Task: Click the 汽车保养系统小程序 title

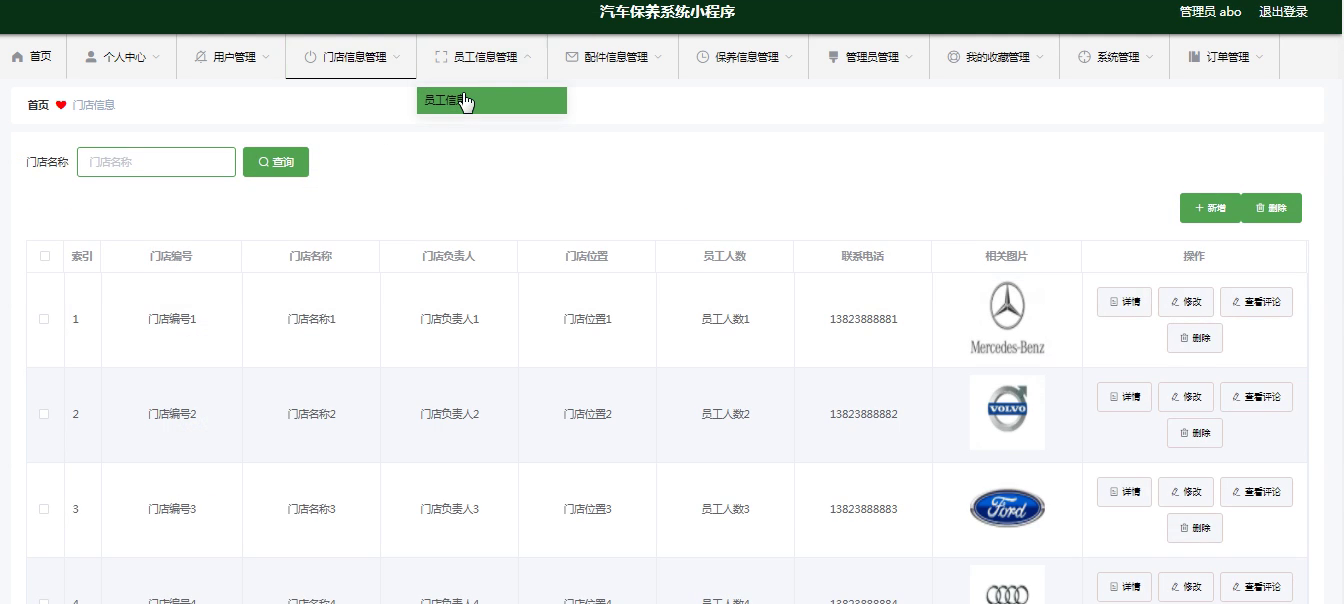Action: pos(668,12)
